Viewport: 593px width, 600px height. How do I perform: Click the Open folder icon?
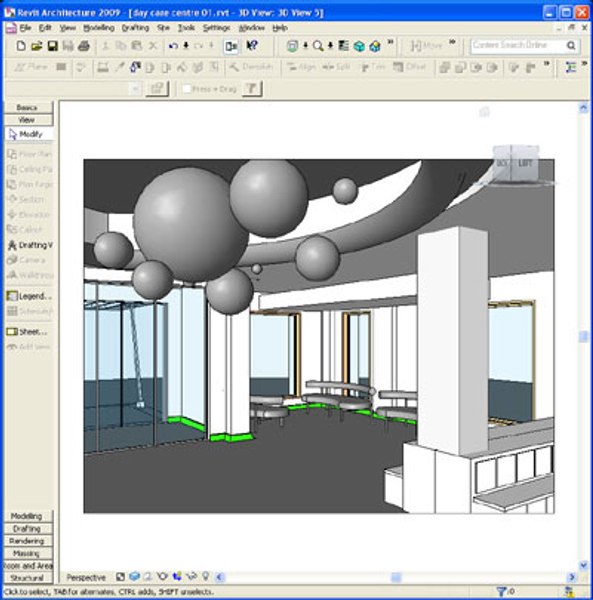tap(37, 46)
